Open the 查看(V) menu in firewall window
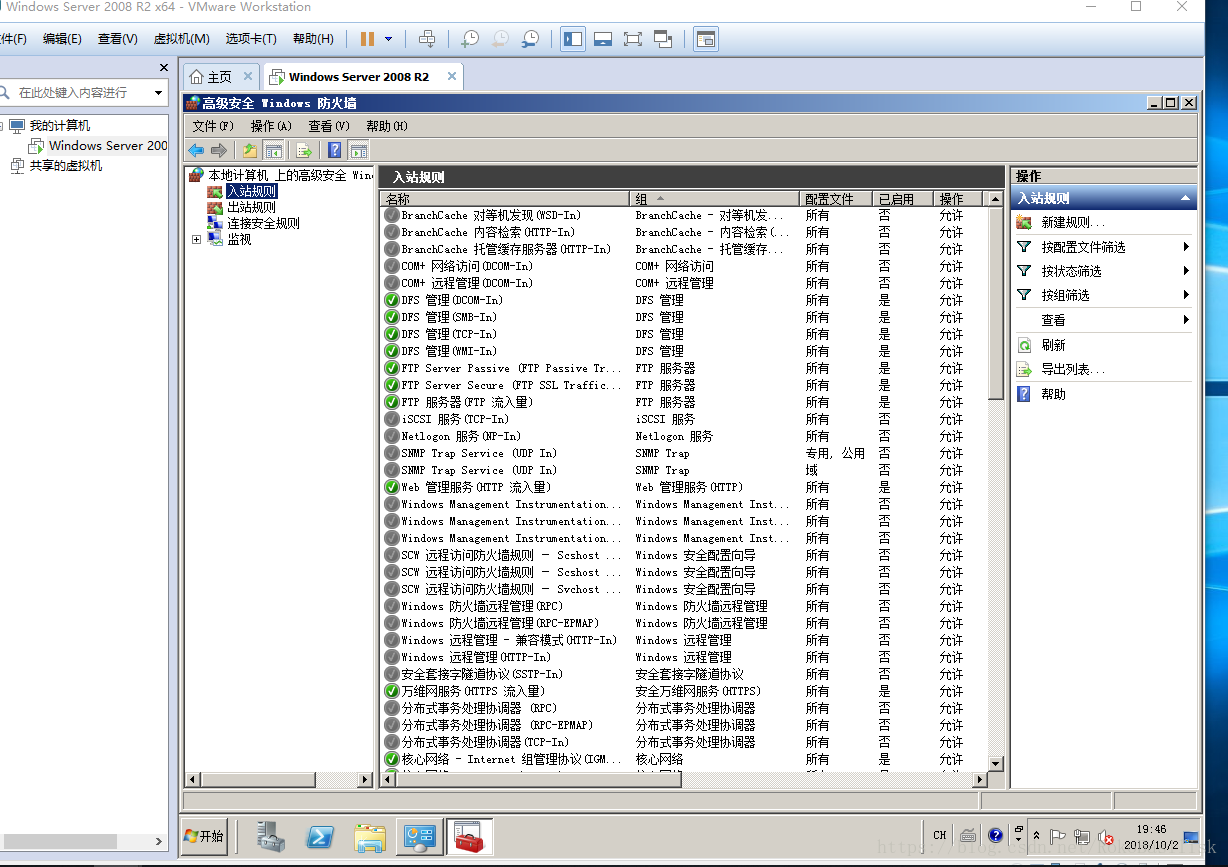Viewport: 1228px width, 867px height. click(x=328, y=126)
